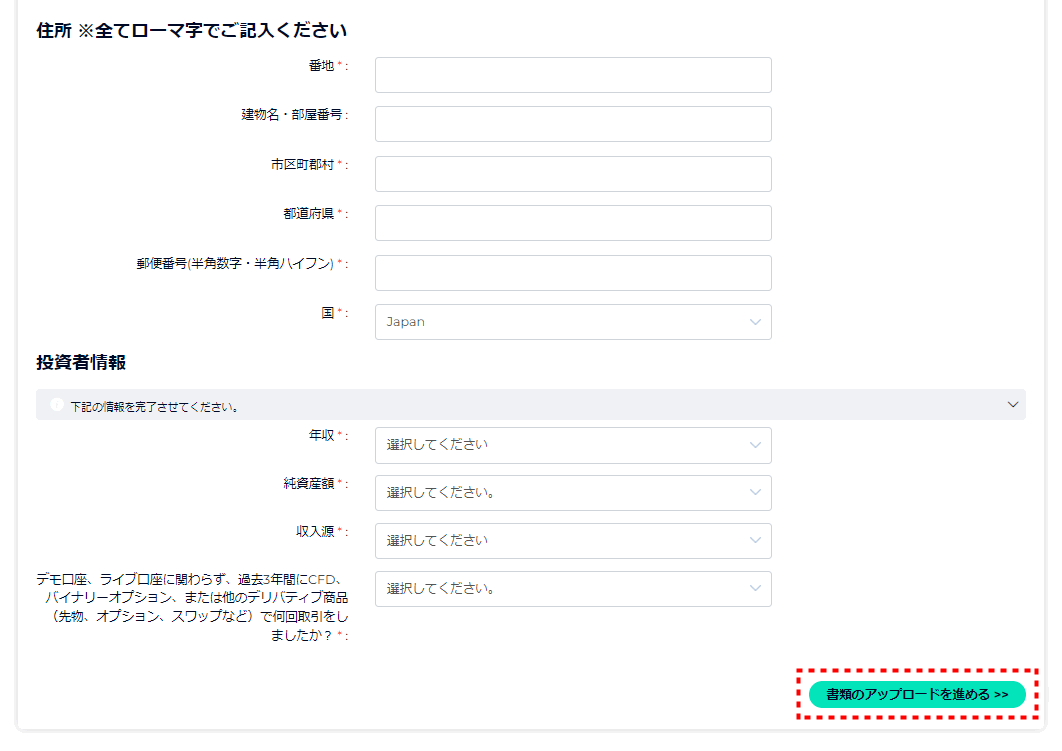Click the 書類のアップロードを進める >> button
The image size is (1062, 751).
click(917, 694)
